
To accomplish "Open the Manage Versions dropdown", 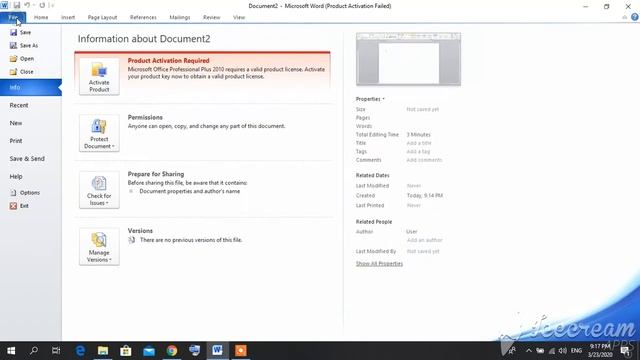I will coord(99,247).
